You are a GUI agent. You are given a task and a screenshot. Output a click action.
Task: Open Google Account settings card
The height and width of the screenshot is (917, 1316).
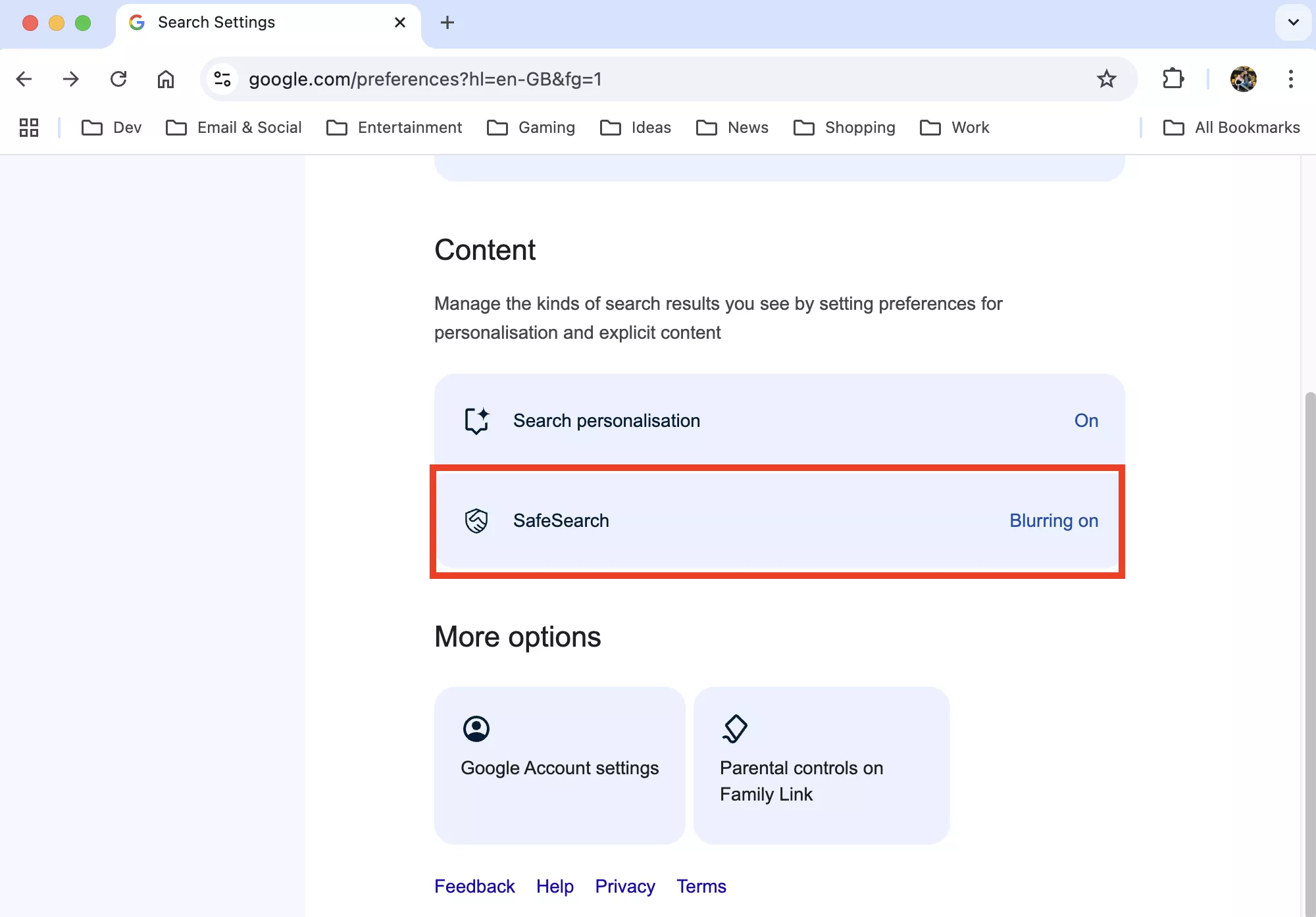click(559, 765)
